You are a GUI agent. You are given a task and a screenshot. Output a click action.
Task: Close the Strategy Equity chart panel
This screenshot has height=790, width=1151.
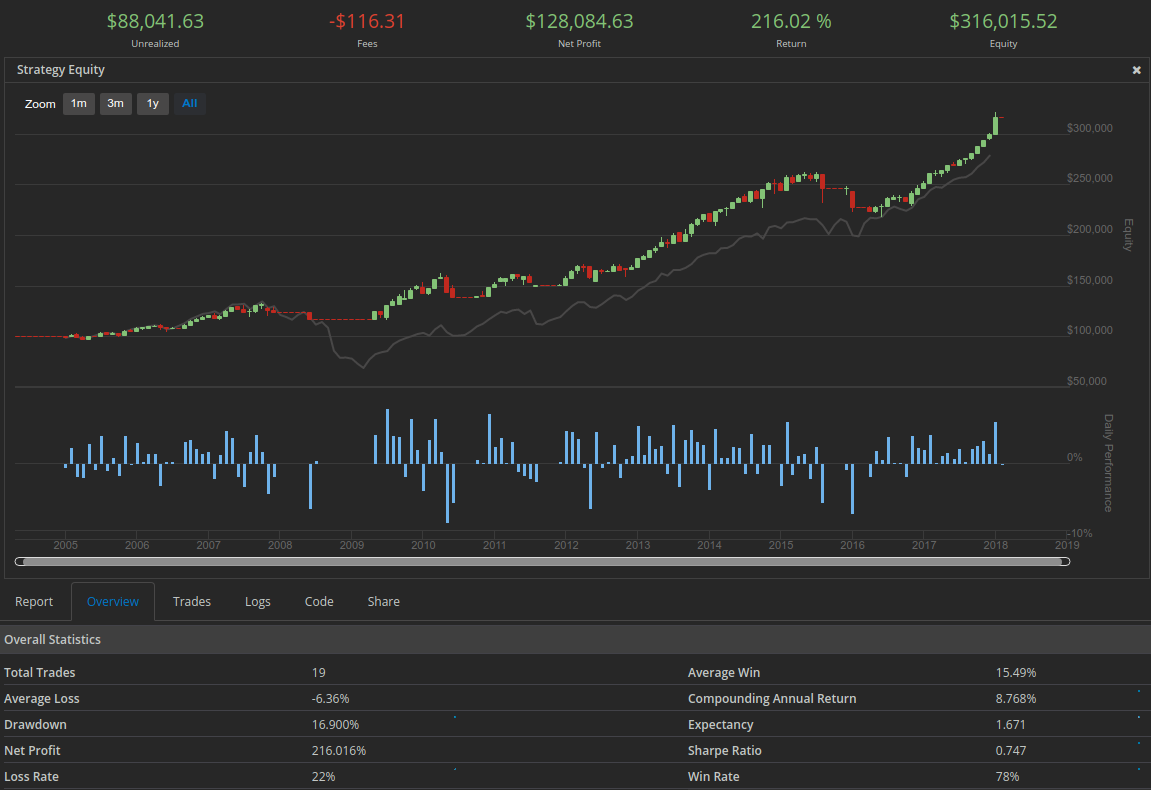tap(1136, 70)
